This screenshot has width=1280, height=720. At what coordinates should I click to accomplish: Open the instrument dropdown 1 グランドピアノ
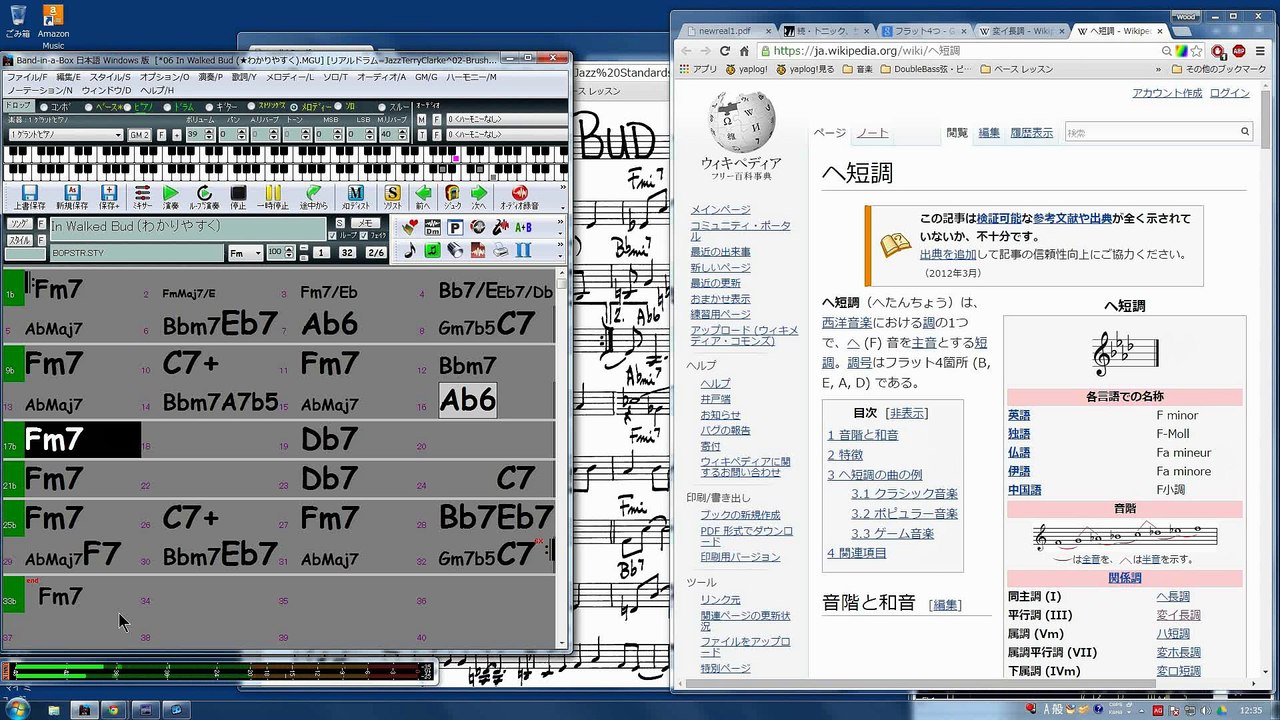click(66, 135)
